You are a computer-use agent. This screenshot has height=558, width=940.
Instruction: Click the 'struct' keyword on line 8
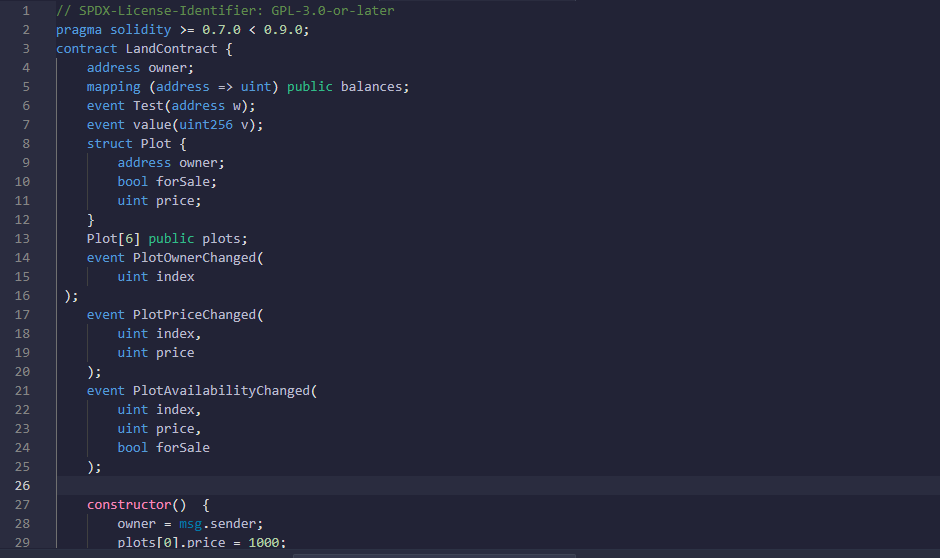pyautogui.click(x=110, y=144)
